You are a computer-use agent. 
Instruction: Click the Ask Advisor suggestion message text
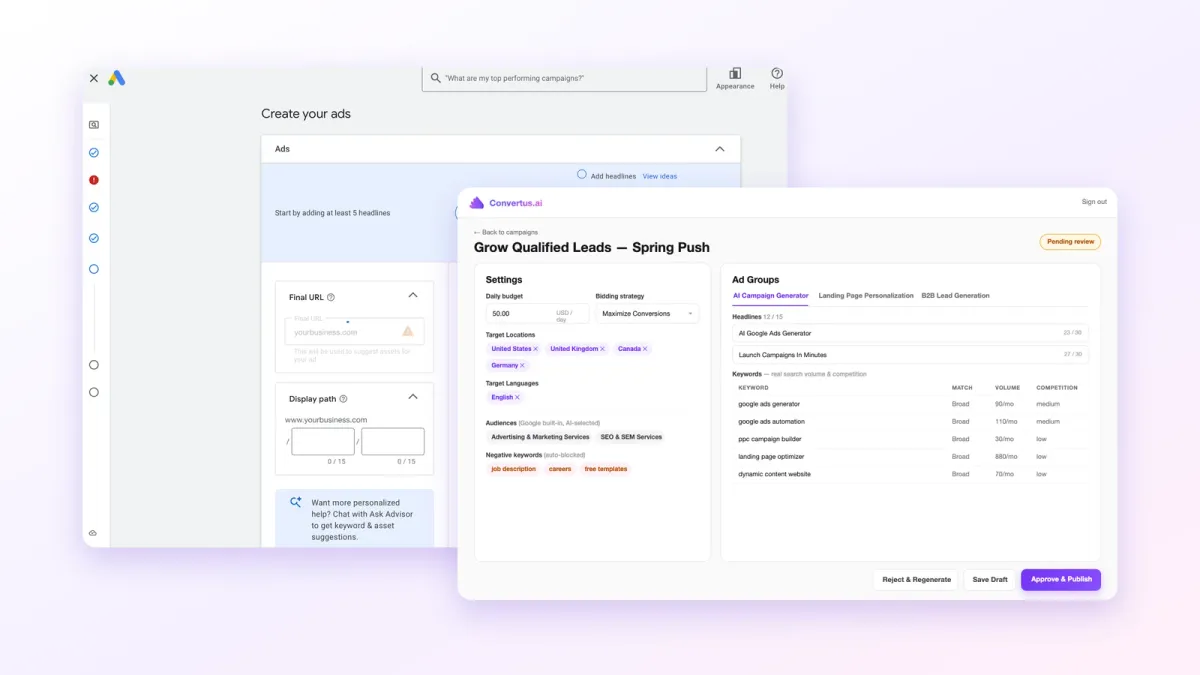coord(361,520)
